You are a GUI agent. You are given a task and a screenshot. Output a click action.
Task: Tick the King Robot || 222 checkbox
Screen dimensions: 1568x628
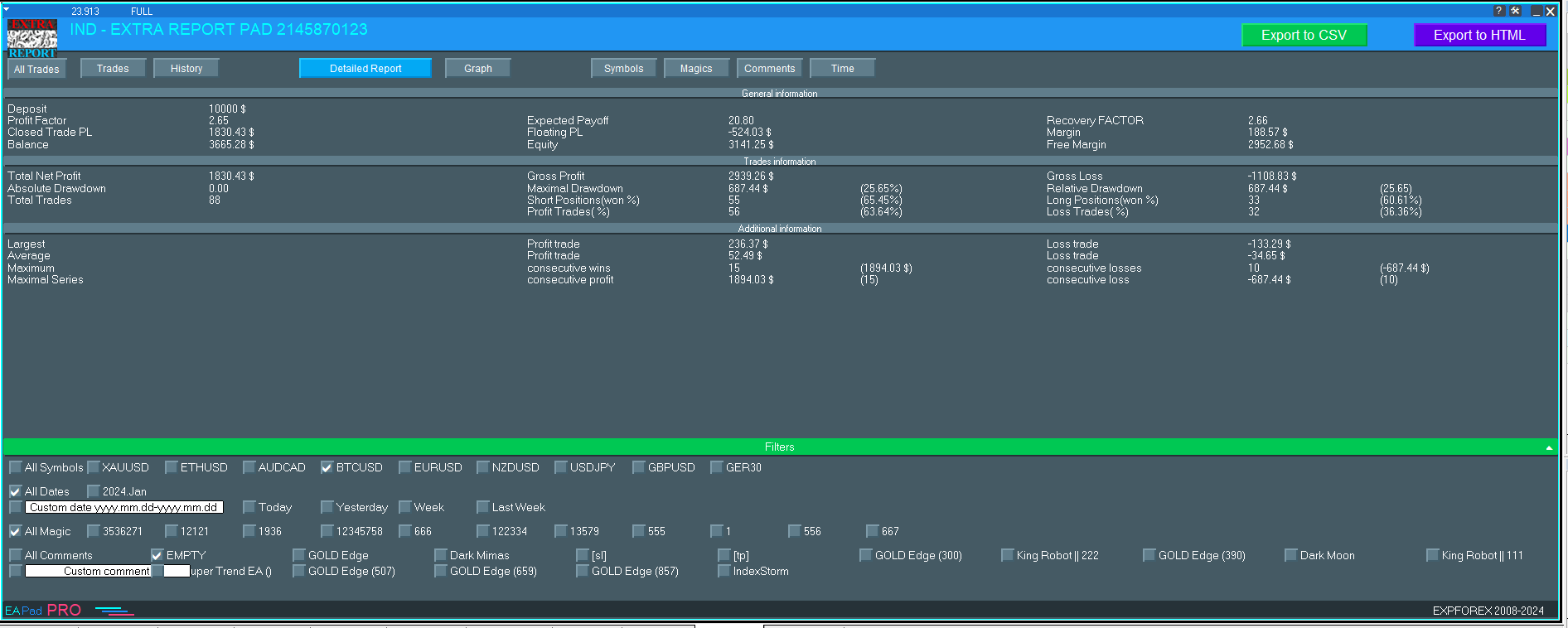click(1007, 555)
